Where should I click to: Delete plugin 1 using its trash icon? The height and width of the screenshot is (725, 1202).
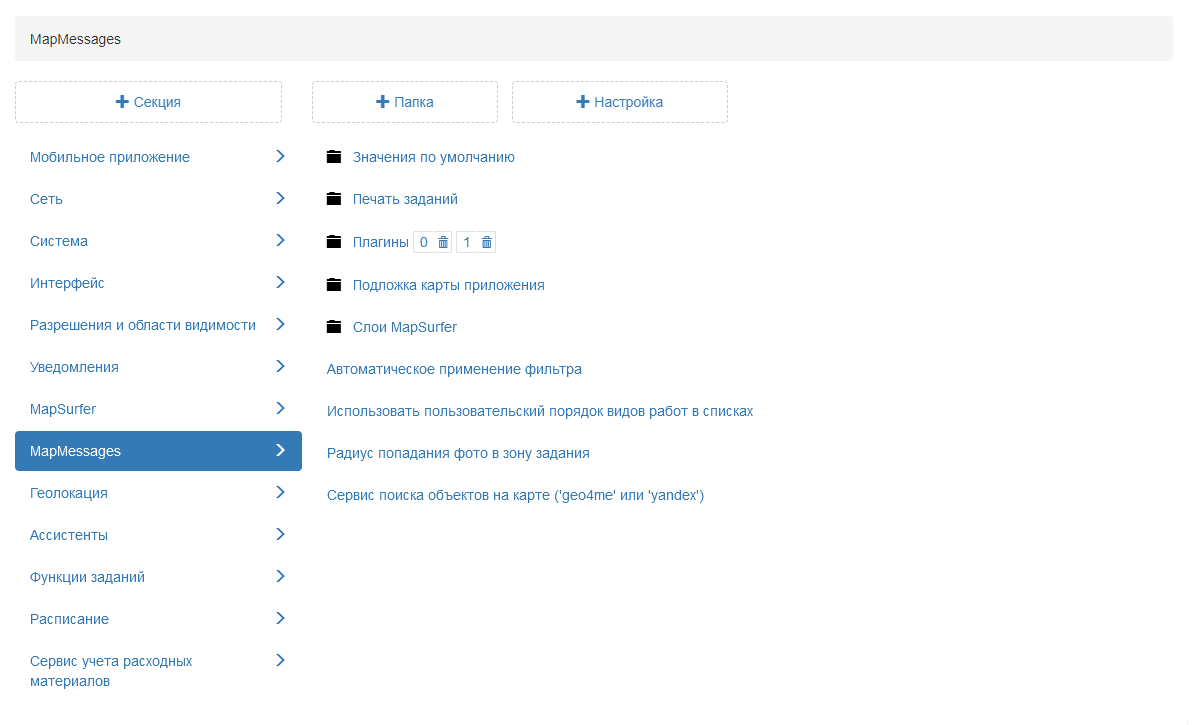pyautogui.click(x=487, y=242)
